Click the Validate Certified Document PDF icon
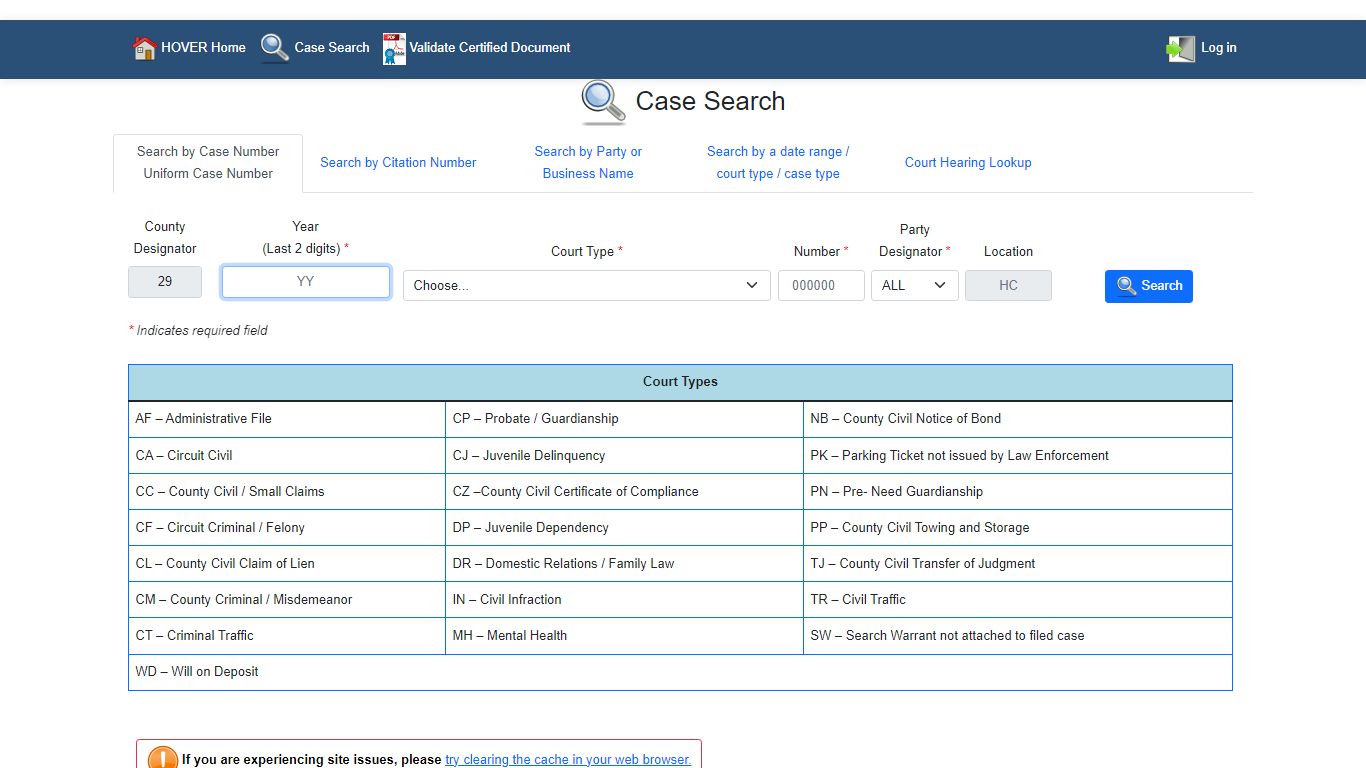This screenshot has width=1366, height=768. point(394,48)
